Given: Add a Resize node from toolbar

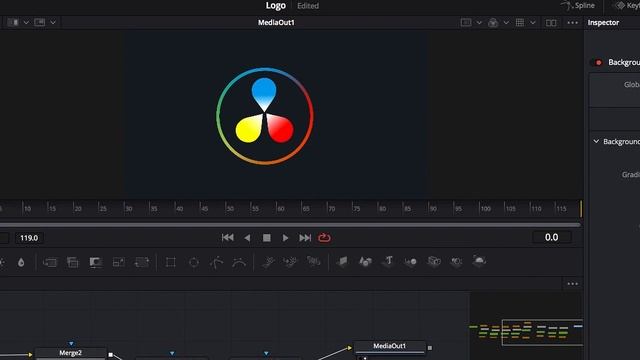Looking at the screenshot, I should click(x=119, y=262).
